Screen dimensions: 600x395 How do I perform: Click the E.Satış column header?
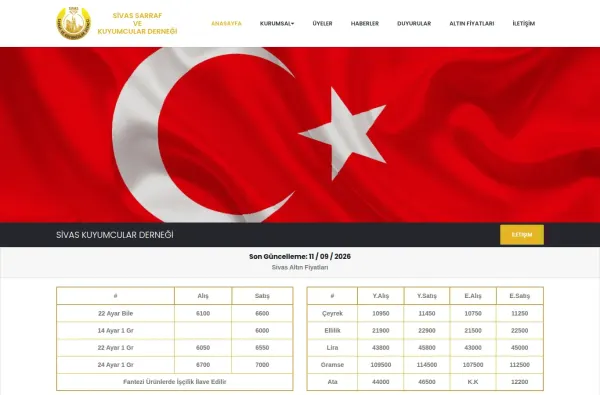[x=520, y=296]
